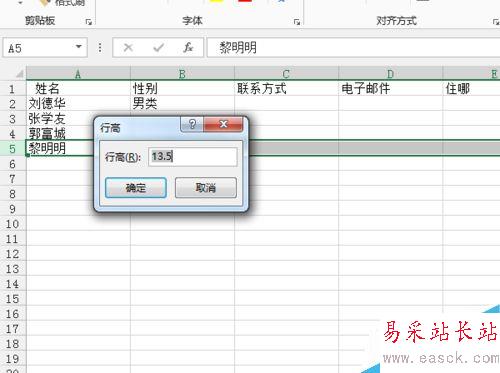Click cell containing 刘德华
Image resolution: width=500 pixels, height=373 pixels.
(78, 104)
